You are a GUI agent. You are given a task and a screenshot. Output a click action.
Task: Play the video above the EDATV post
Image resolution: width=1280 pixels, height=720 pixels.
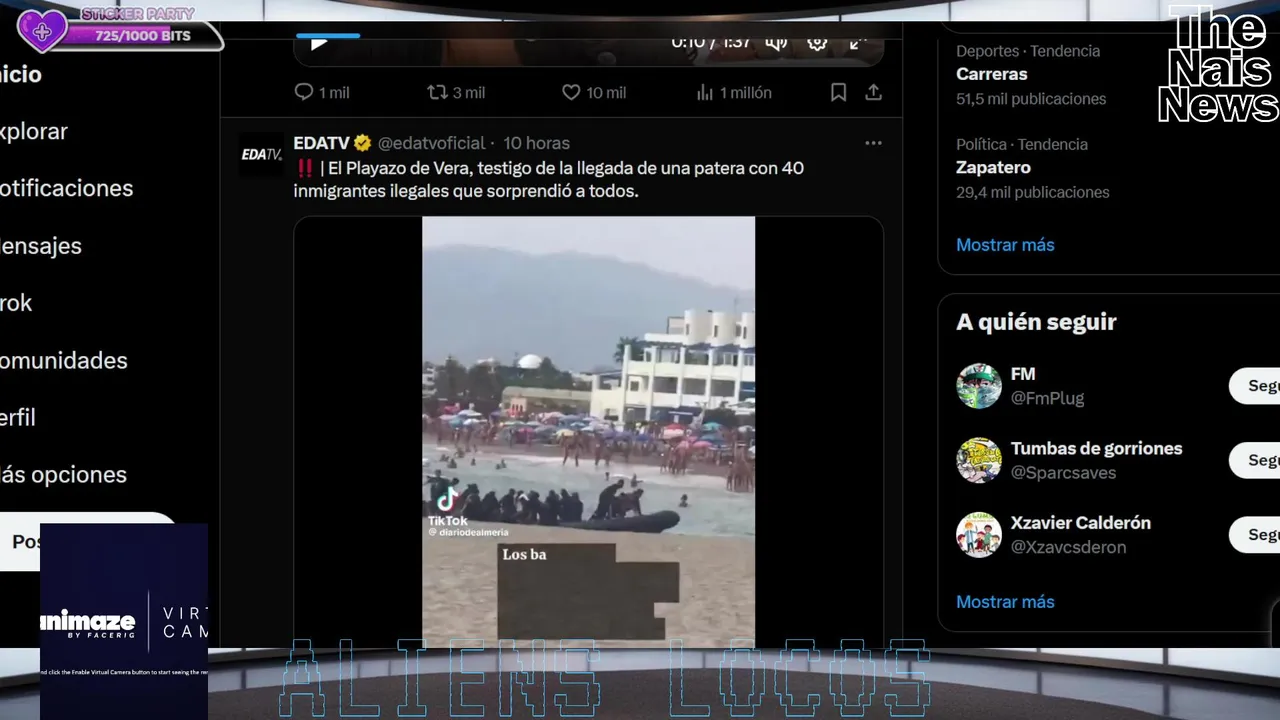(x=319, y=44)
